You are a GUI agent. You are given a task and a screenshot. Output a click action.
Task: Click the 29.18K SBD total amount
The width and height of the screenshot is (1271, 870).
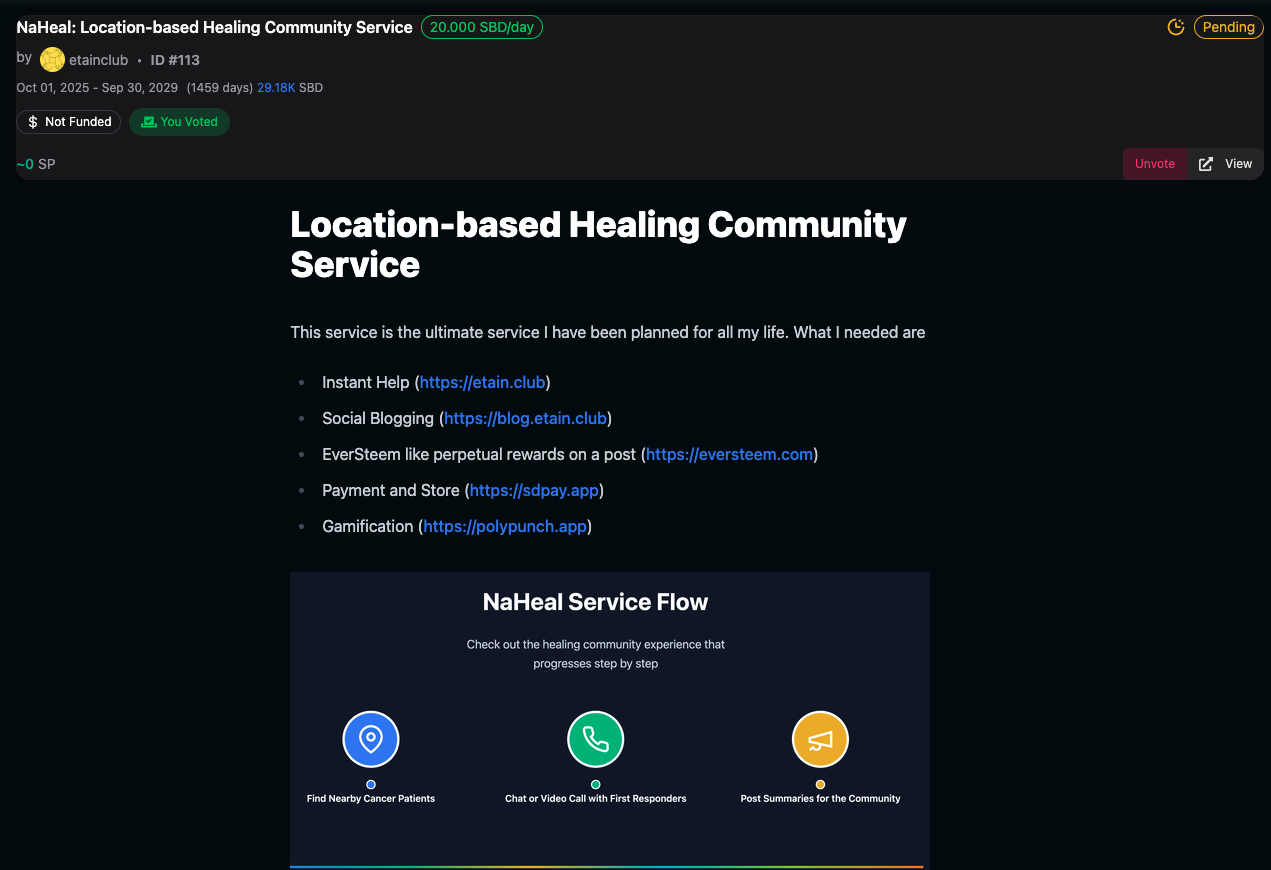290,88
